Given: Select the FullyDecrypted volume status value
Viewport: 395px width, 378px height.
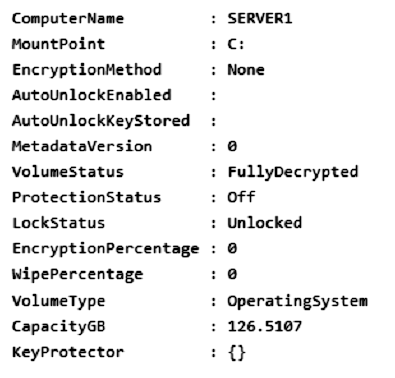Looking at the screenshot, I should click(x=293, y=173).
